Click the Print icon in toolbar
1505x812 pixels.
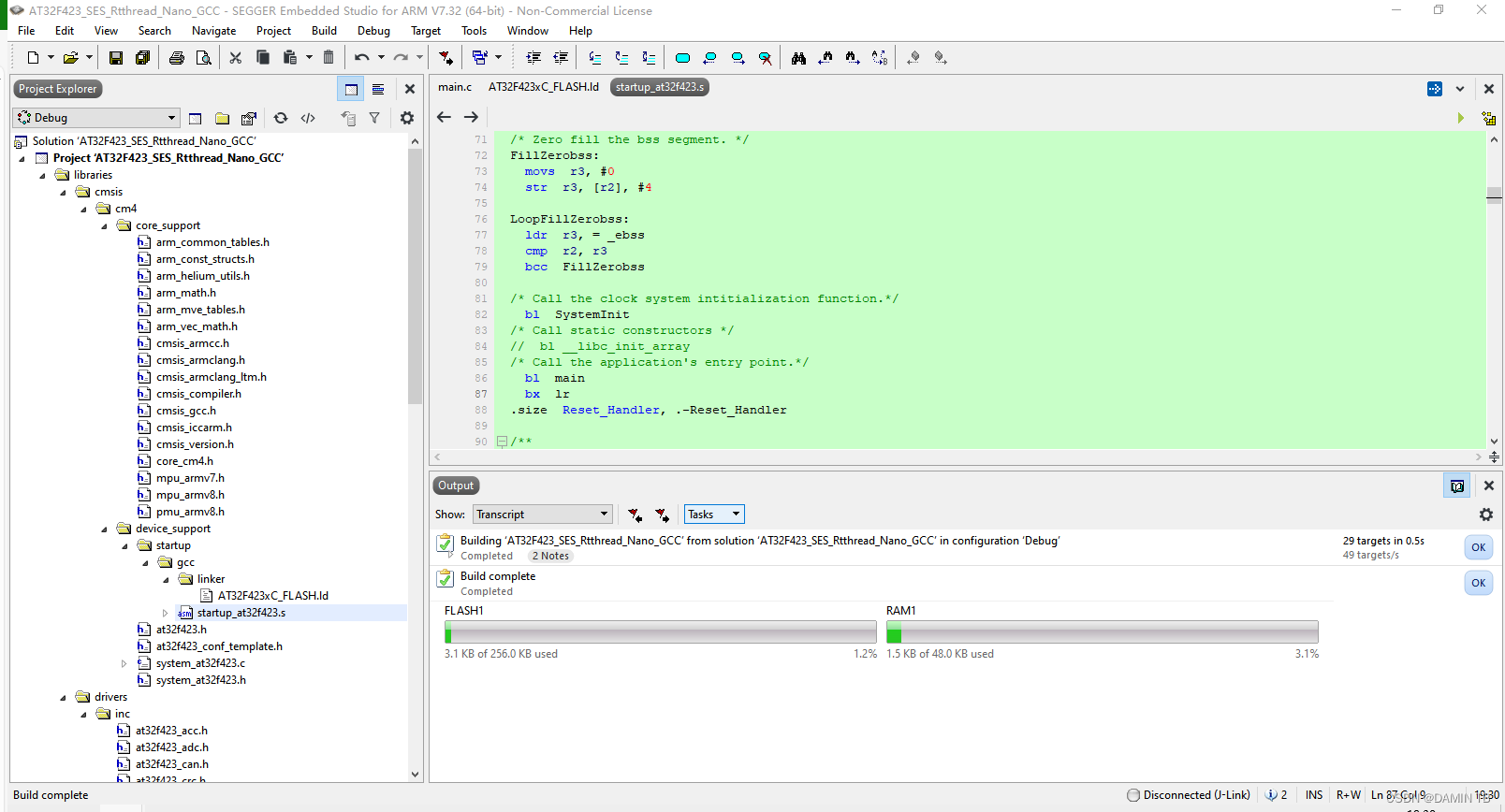click(x=177, y=58)
